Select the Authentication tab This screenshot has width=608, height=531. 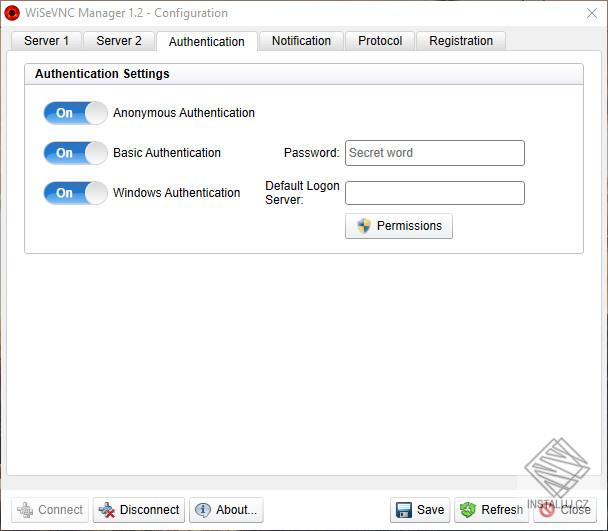pyautogui.click(x=207, y=41)
